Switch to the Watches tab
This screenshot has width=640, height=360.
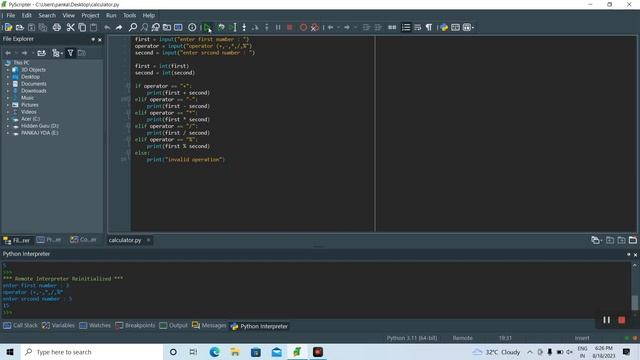(x=95, y=325)
